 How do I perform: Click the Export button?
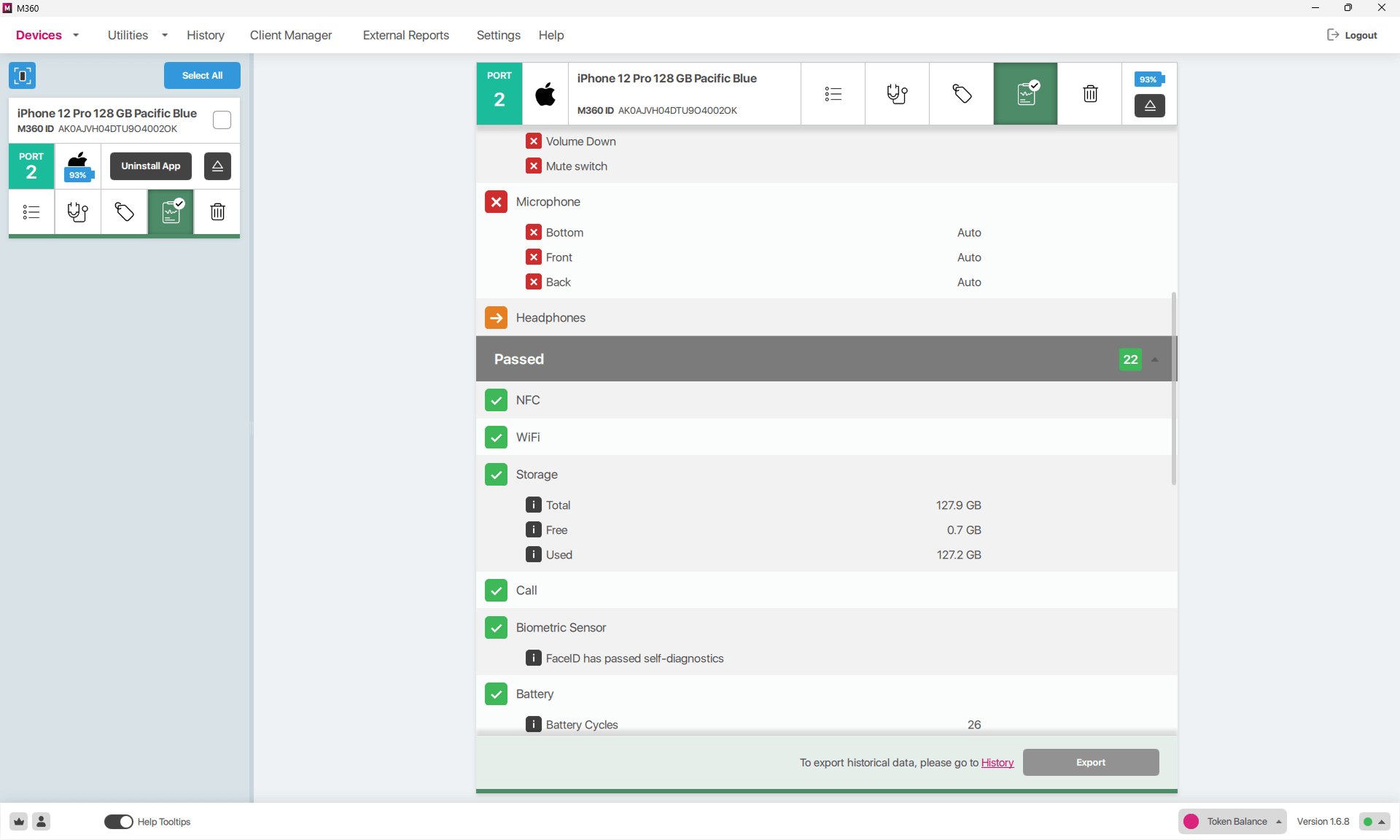pos(1091,763)
